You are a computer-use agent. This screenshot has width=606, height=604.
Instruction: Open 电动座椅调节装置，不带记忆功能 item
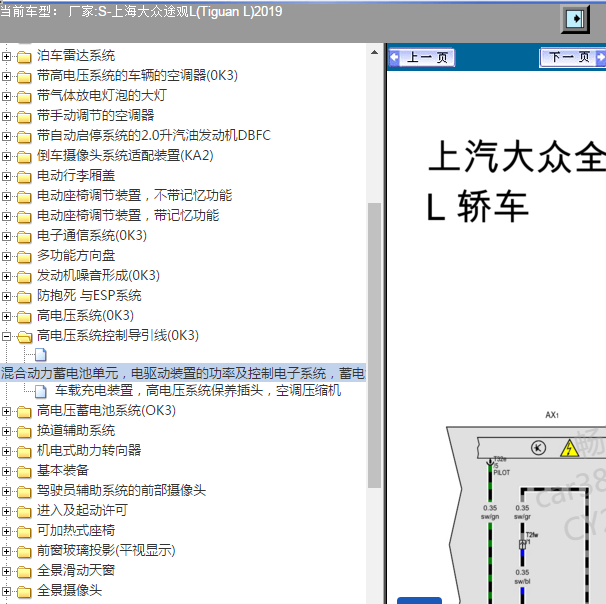pos(134,196)
